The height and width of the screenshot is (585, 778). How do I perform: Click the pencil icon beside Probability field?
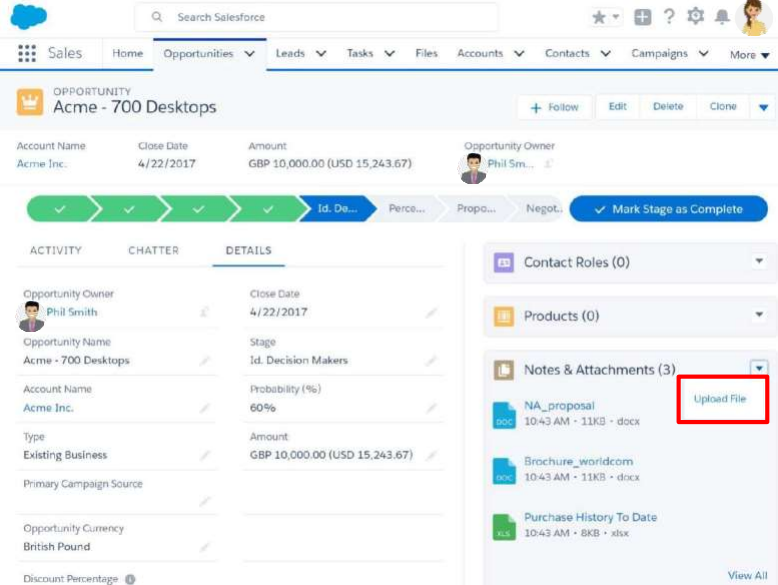(x=431, y=408)
